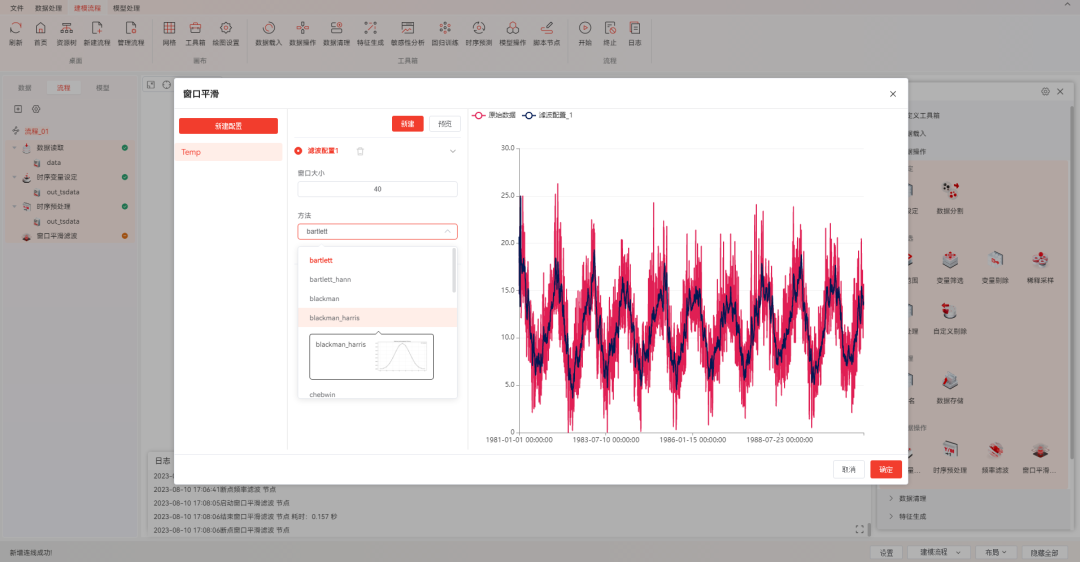Screen dimensions: 1080x562
Task: Collapse the 滤波配置1 section chevron
Action: pos(453,151)
